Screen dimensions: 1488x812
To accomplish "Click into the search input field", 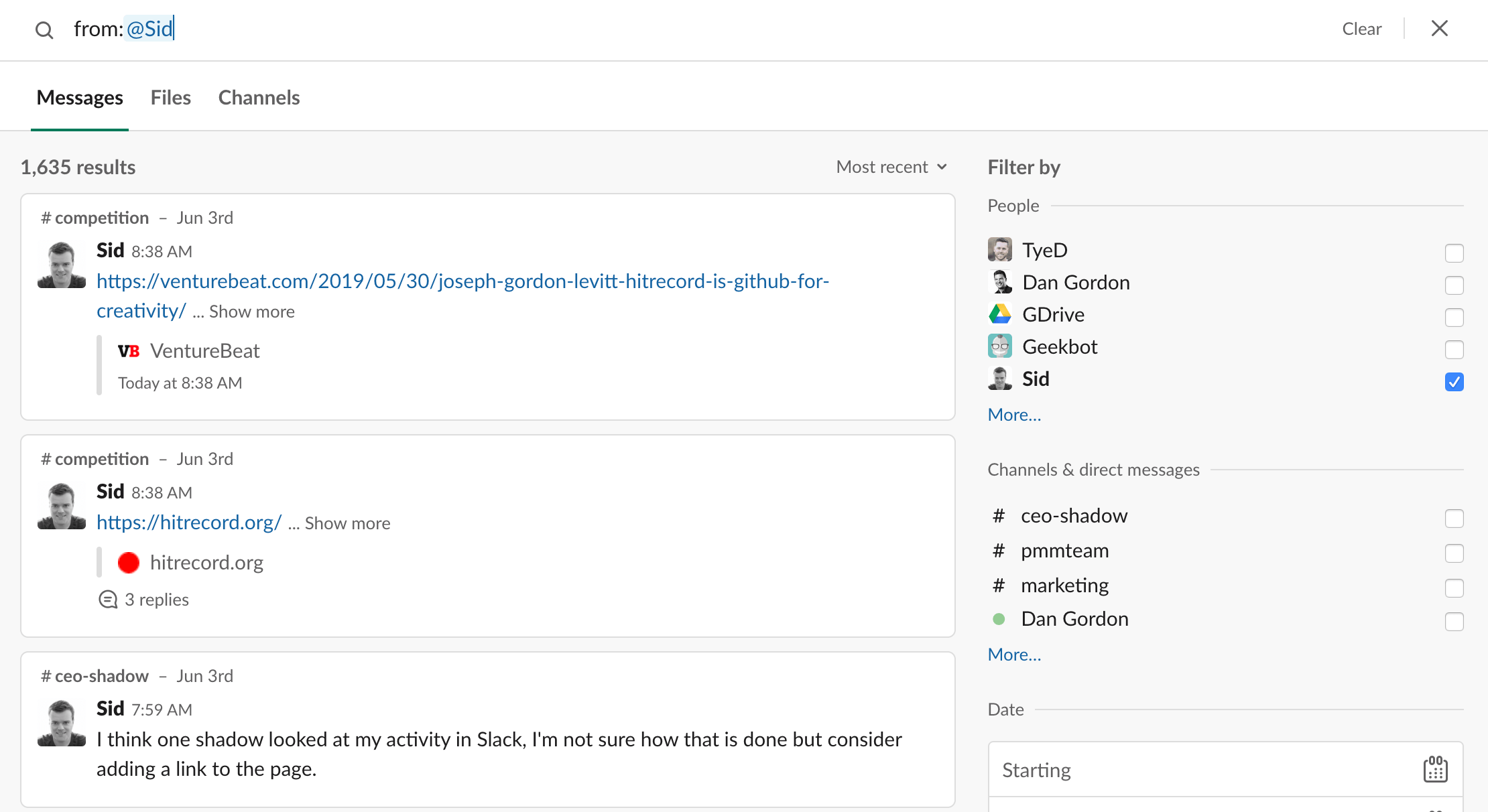I will (694, 28).
